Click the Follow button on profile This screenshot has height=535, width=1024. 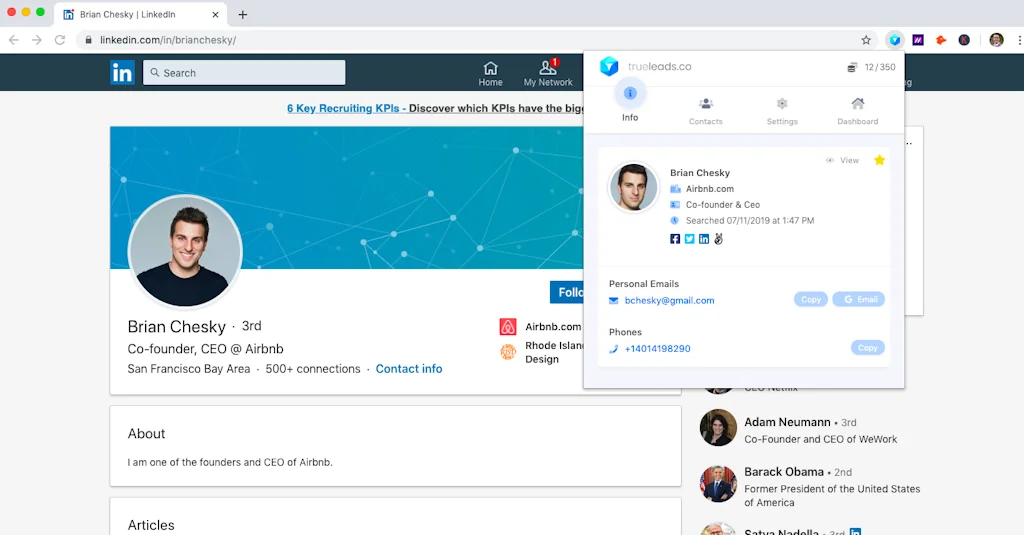[x=567, y=292]
